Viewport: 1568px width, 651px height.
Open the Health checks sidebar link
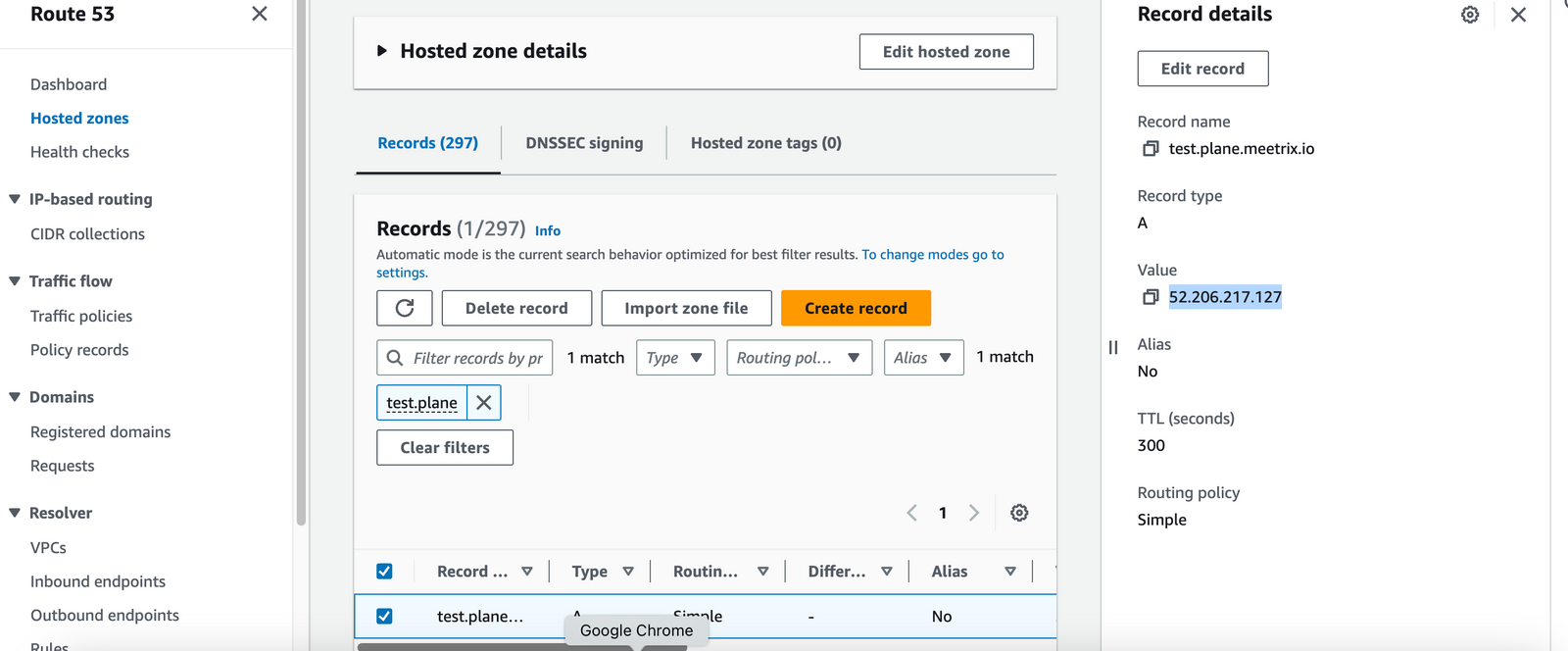tap(79, 152)
